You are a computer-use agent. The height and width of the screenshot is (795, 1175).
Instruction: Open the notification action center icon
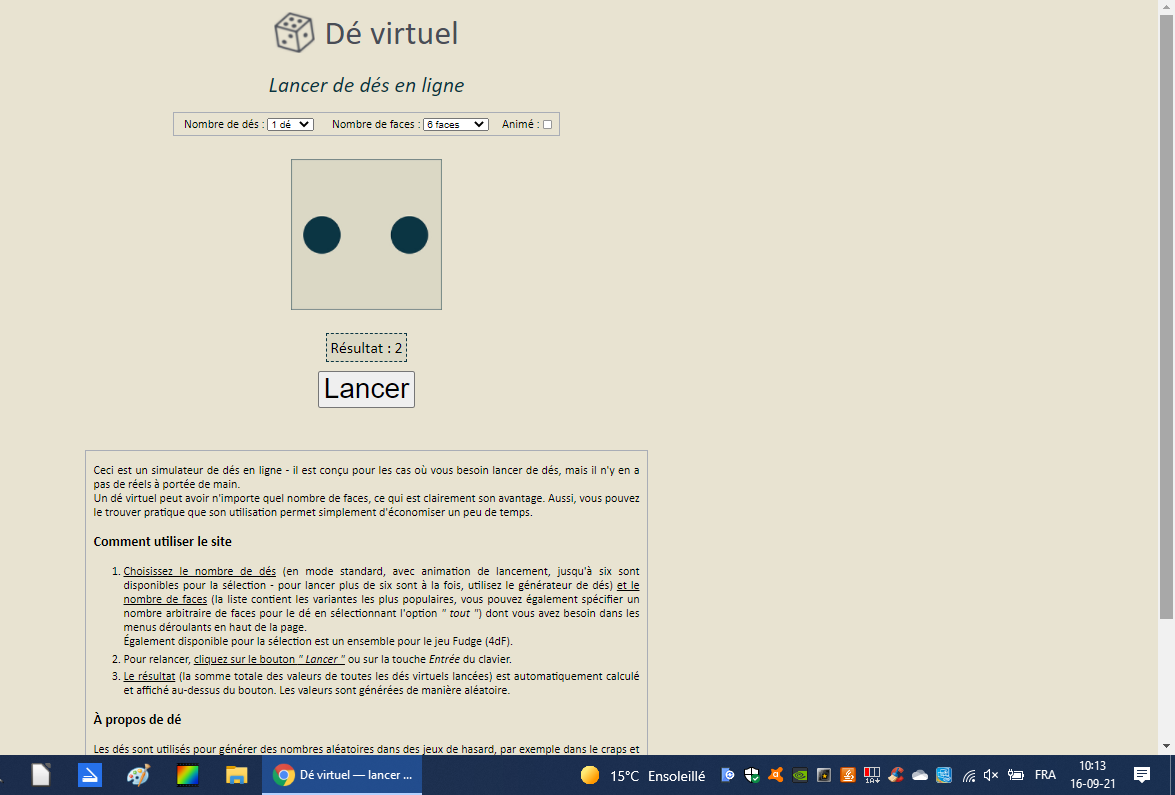click(x=1141, y=775)
